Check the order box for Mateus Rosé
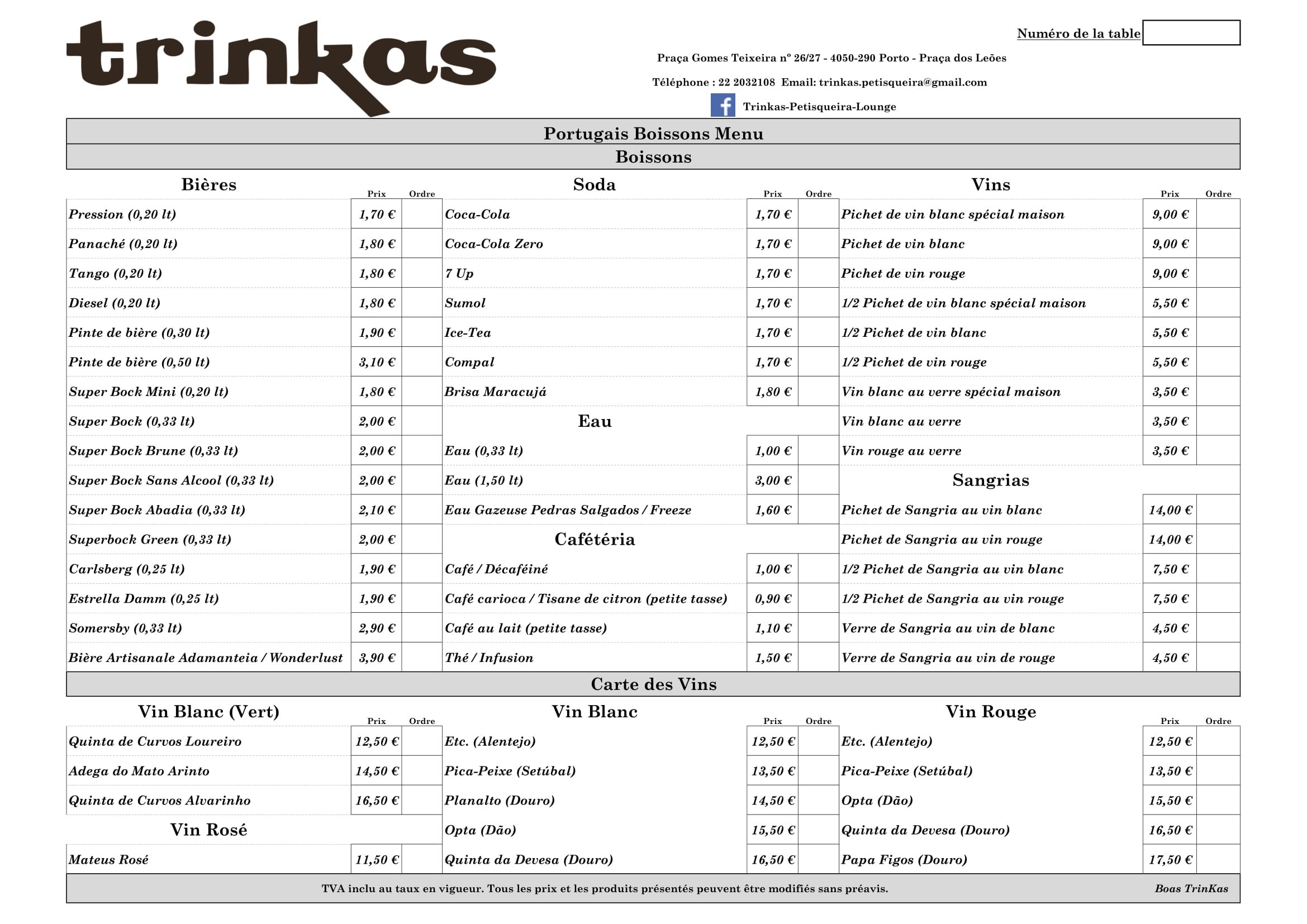The width and height of the screenshot is (1307, 924). coord(422,860)
